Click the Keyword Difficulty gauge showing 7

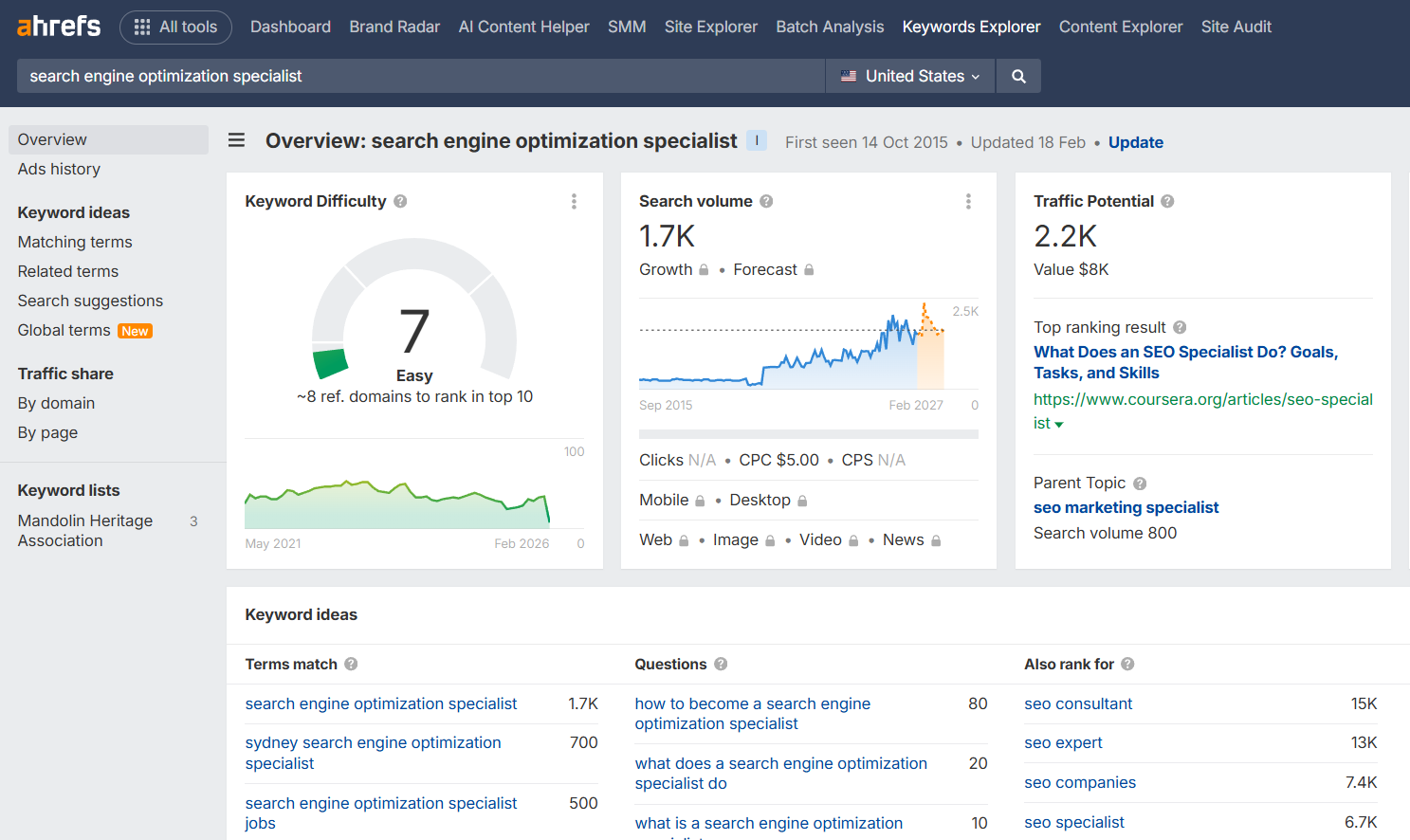coord(414,310)
